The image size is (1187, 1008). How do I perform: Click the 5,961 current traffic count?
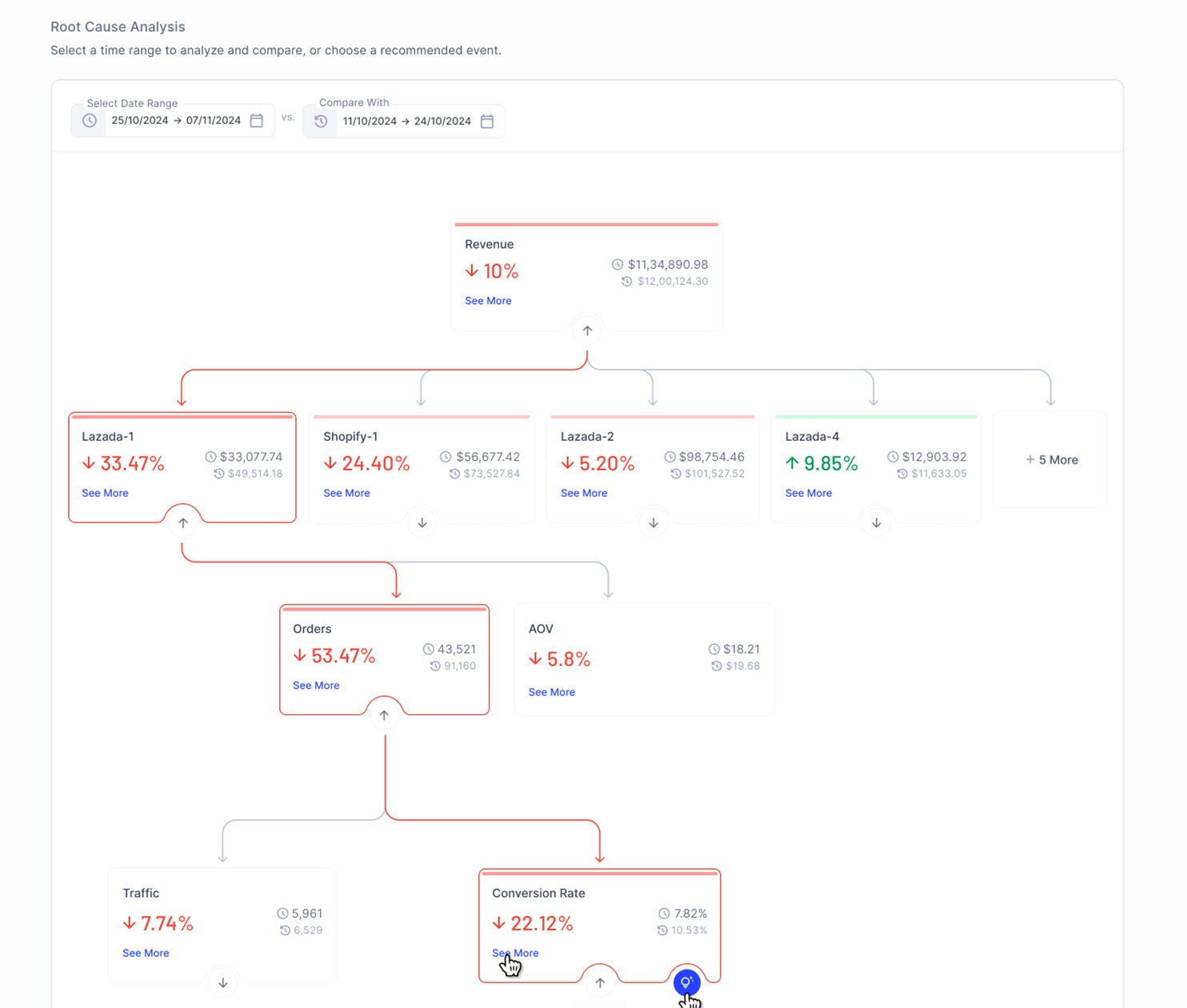coord(307,913)
